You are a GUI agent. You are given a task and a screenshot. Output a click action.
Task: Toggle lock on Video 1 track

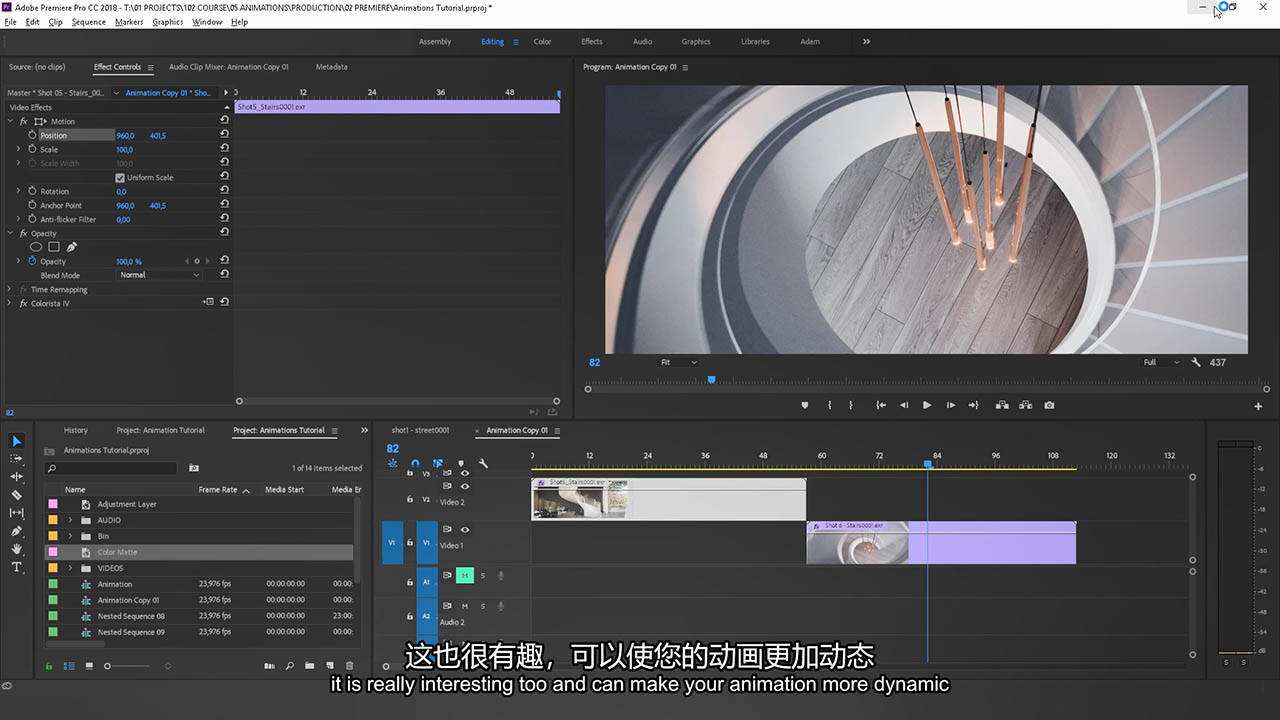(409, 543)
